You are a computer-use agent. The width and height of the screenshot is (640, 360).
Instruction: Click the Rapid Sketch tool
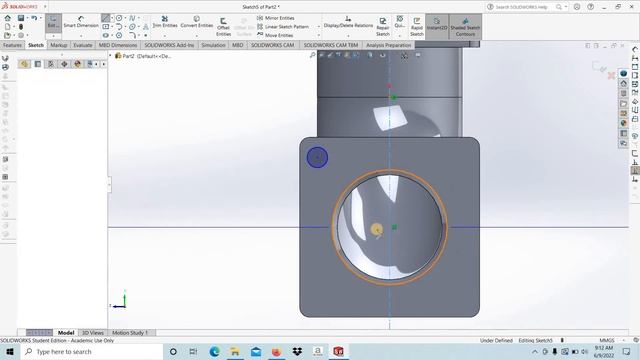click(x=417, y=27)
